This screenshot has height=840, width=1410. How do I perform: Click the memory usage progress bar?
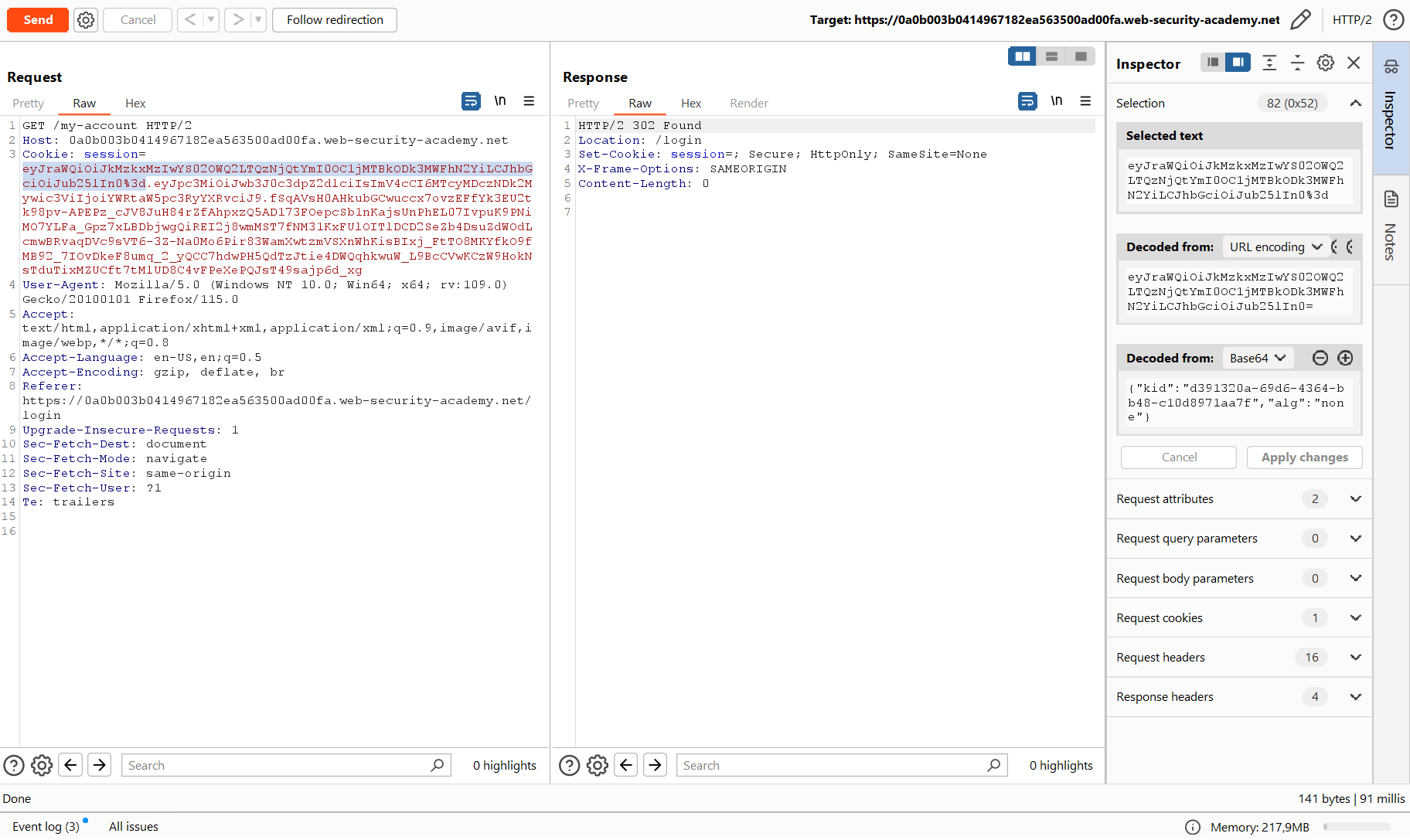[1357, 827]
